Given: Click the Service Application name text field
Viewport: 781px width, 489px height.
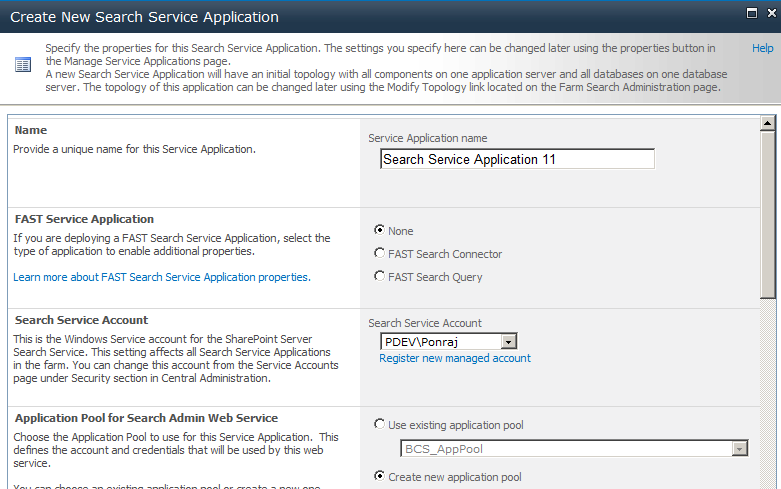Looking at the screenshot, I should coord(517,159).
